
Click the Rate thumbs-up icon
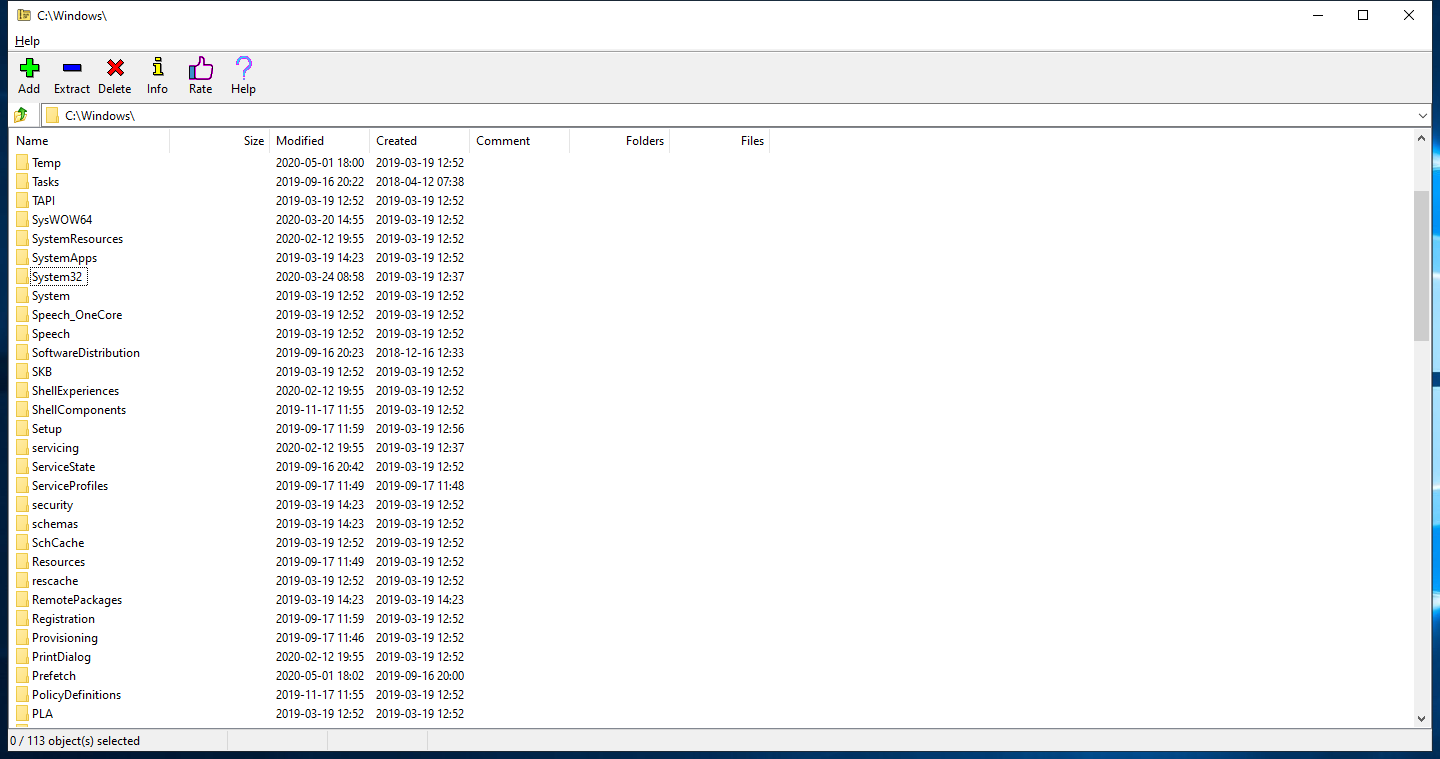pos(200,69)
